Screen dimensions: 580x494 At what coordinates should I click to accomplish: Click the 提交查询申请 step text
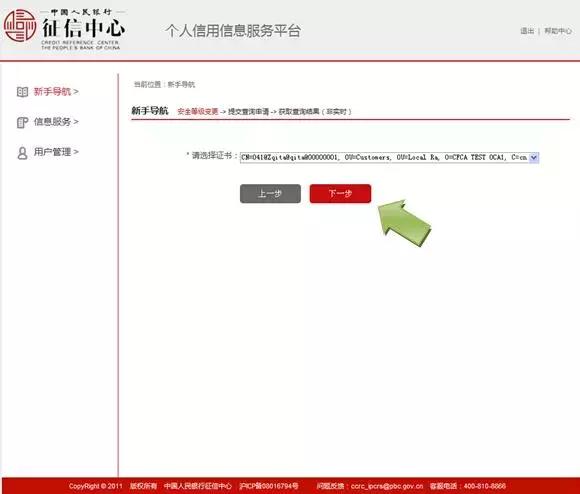tap(248, 111)
